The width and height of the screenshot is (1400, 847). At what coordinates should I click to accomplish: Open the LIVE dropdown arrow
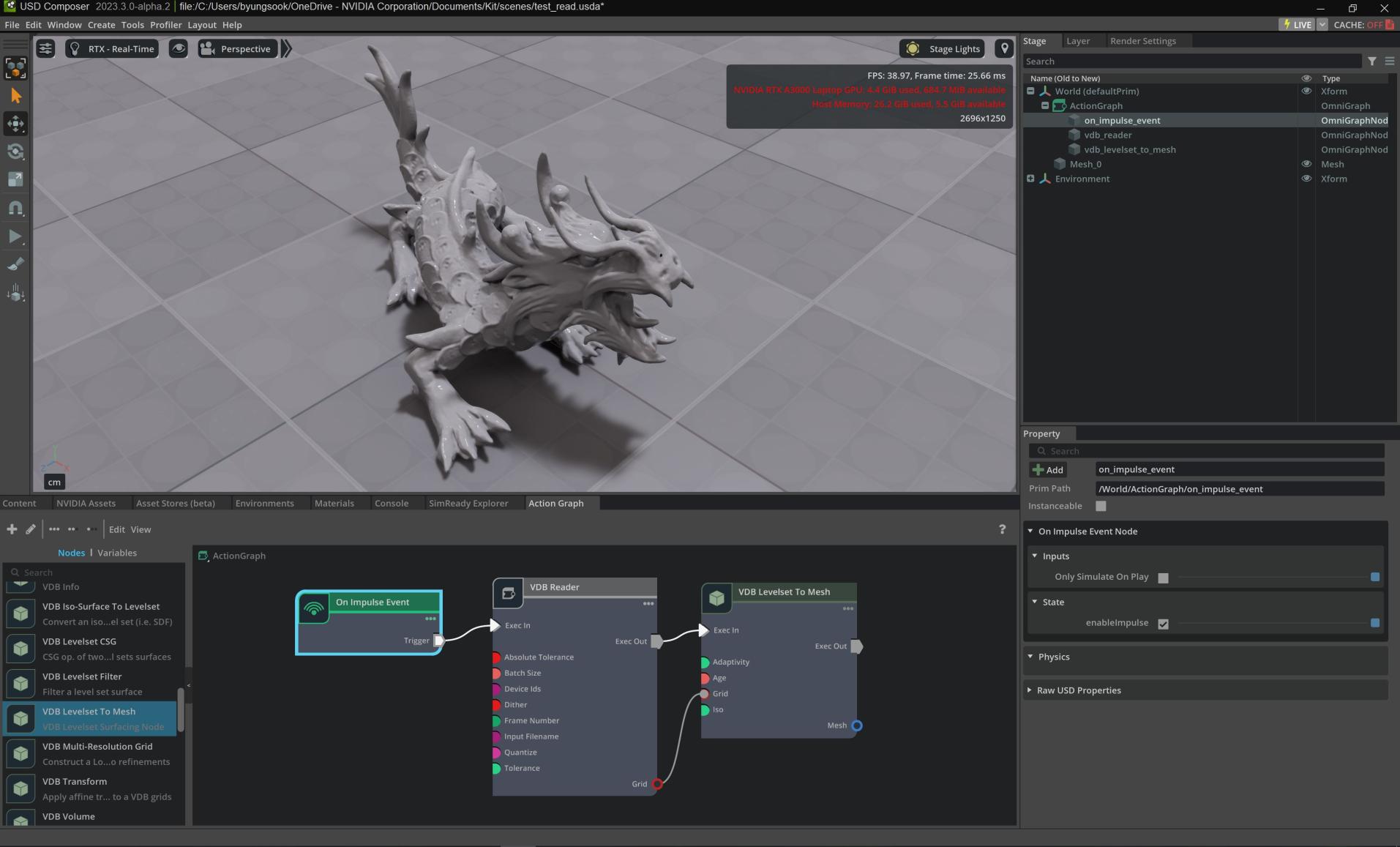[1322, 25]
